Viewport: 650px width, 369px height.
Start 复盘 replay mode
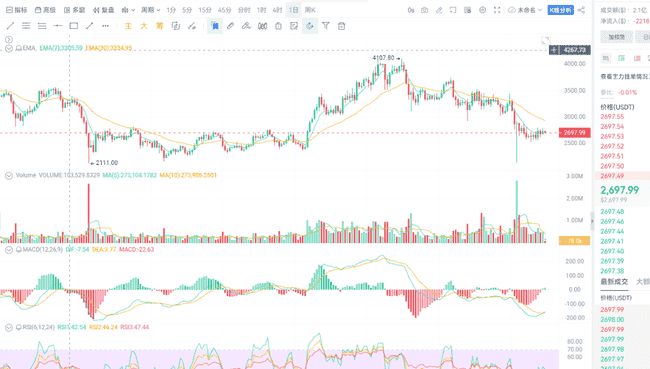[103, 10]
